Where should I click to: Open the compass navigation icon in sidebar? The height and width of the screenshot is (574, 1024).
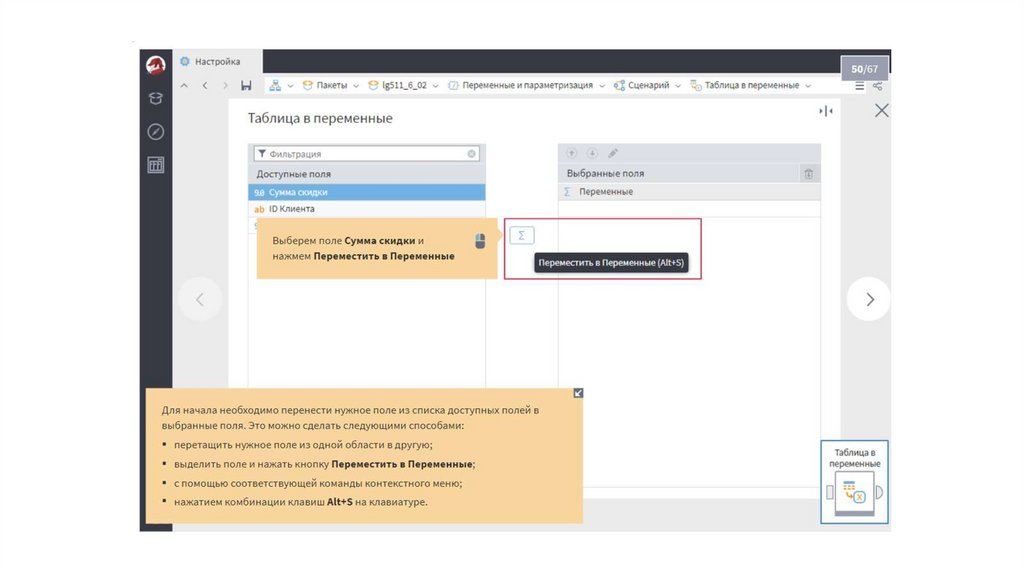click(x=155, y=132)
